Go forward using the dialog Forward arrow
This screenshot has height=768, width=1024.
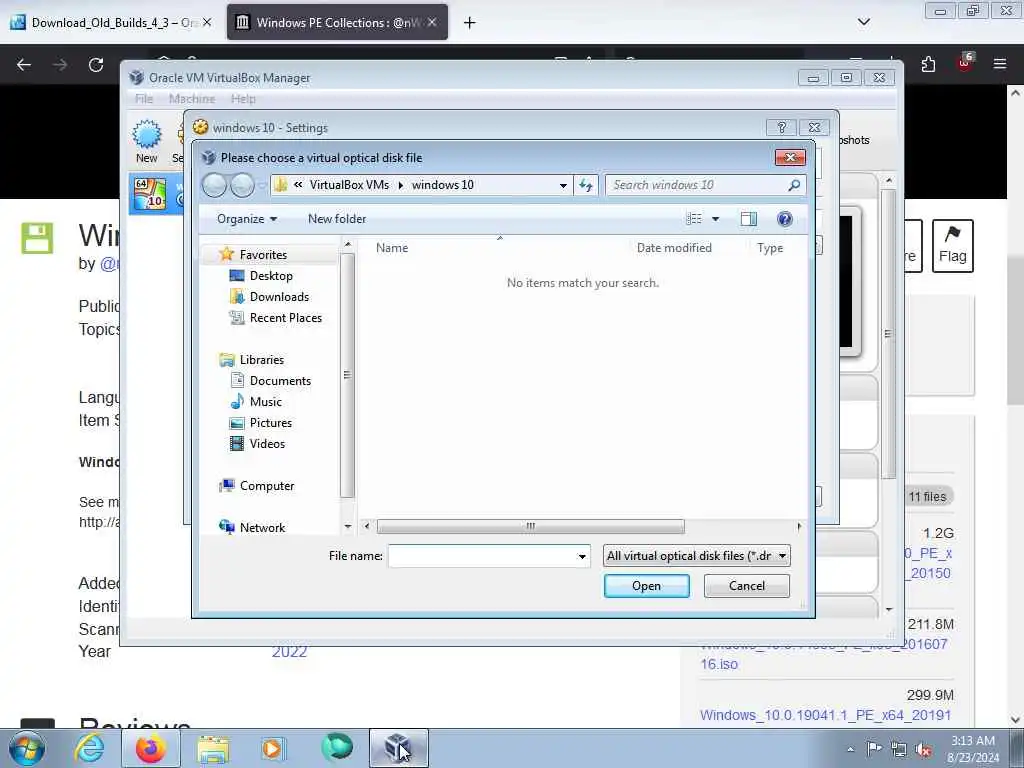click(242, 185)
